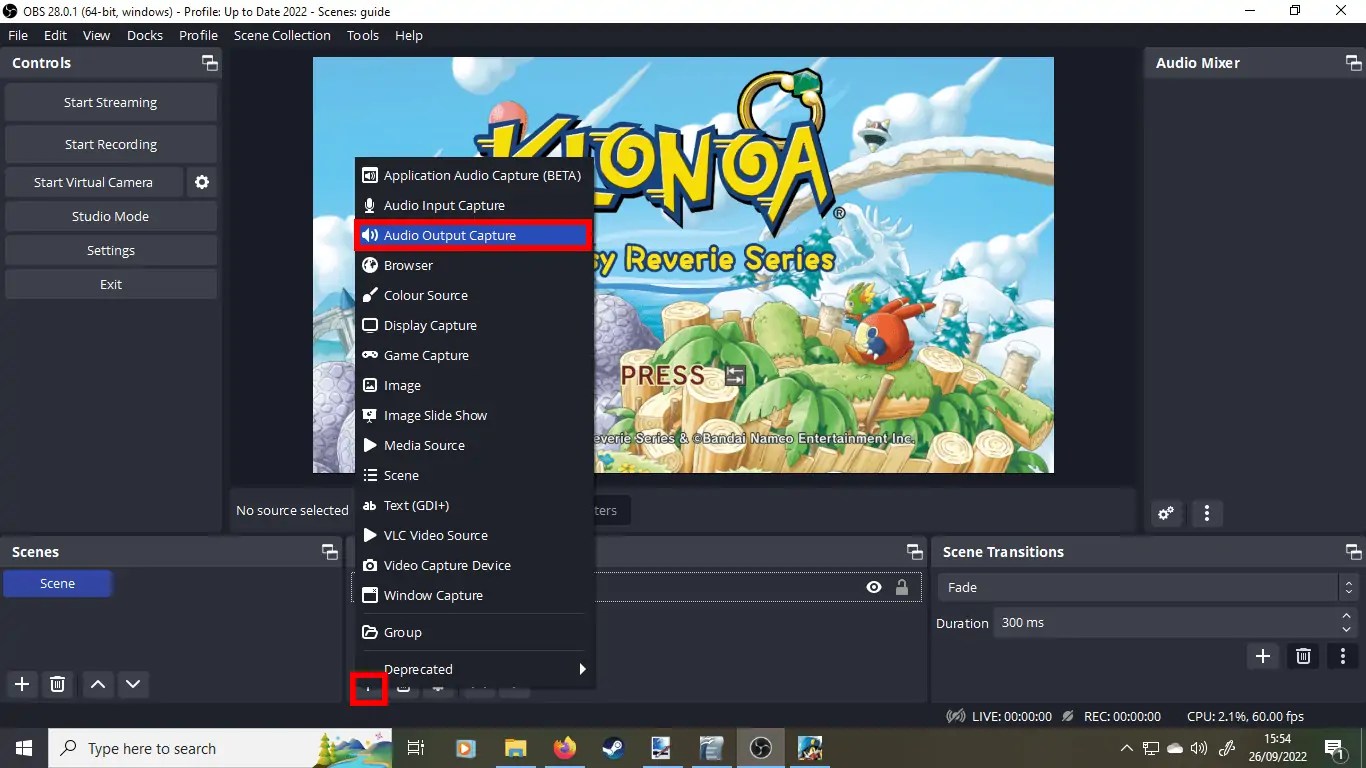Hide the source using the eye toggle
The image size is (1366, 768).
[x=874, y=587]
